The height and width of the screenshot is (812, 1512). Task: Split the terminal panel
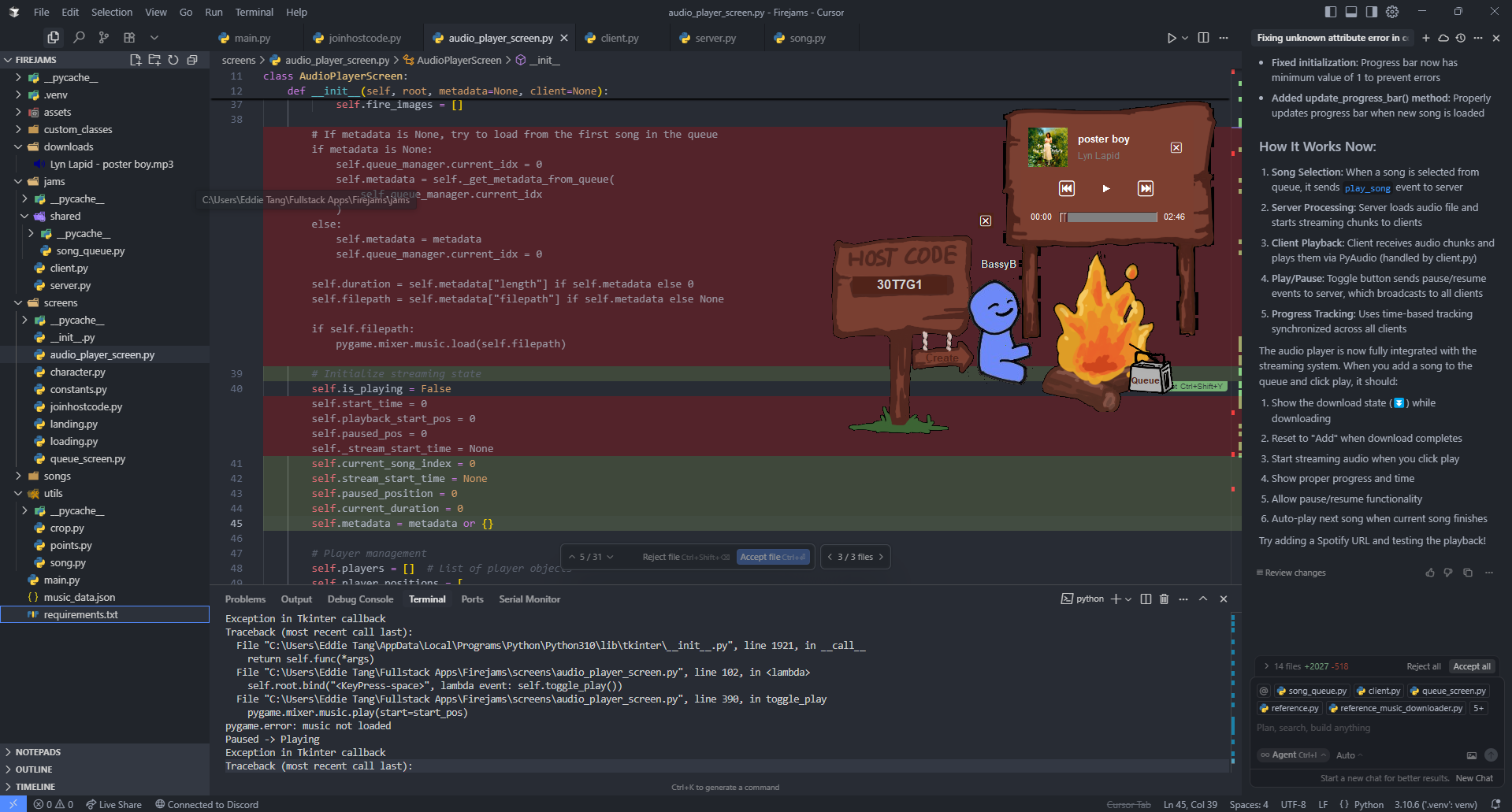click(1146, 599)
